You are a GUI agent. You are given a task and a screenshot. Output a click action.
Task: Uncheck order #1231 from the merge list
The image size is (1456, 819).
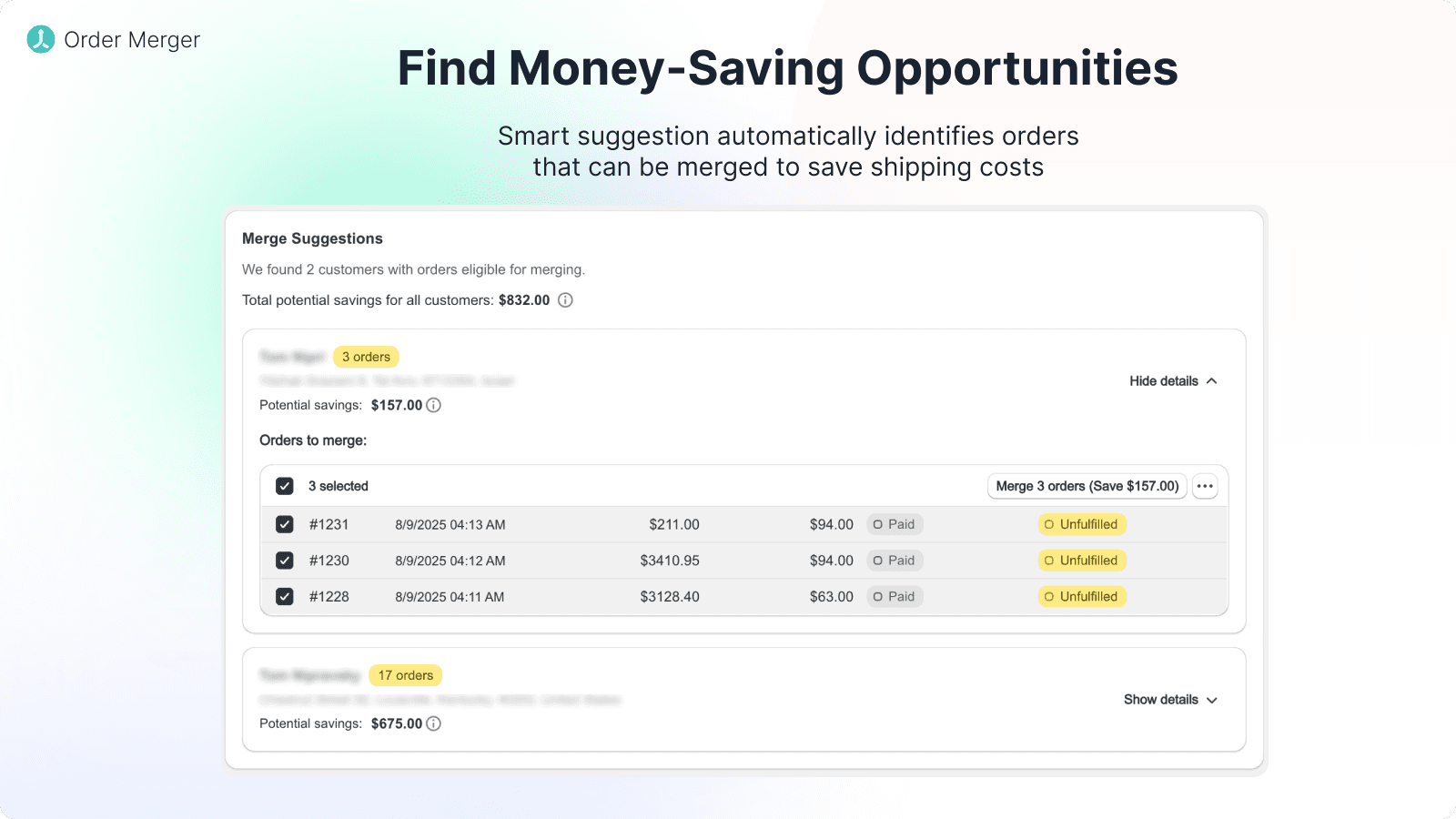click(x=284, y=524)
